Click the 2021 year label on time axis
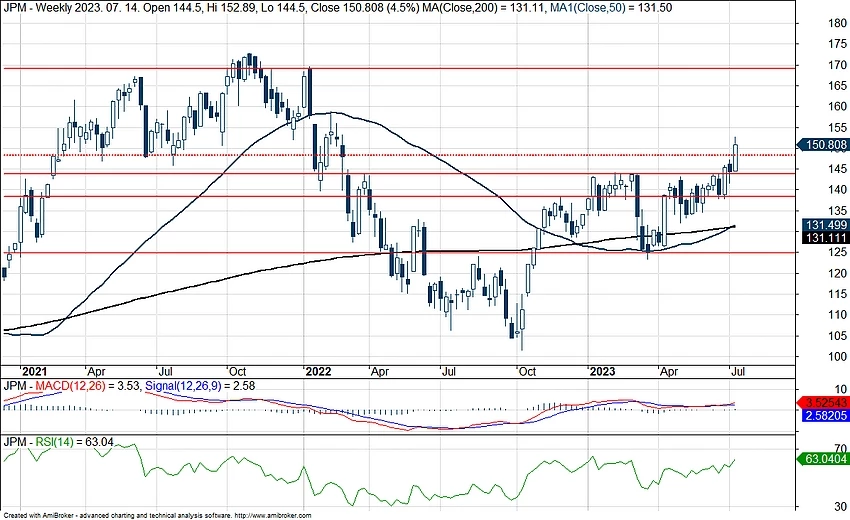This screenshot has width=850, height=520. click(34, 371)
